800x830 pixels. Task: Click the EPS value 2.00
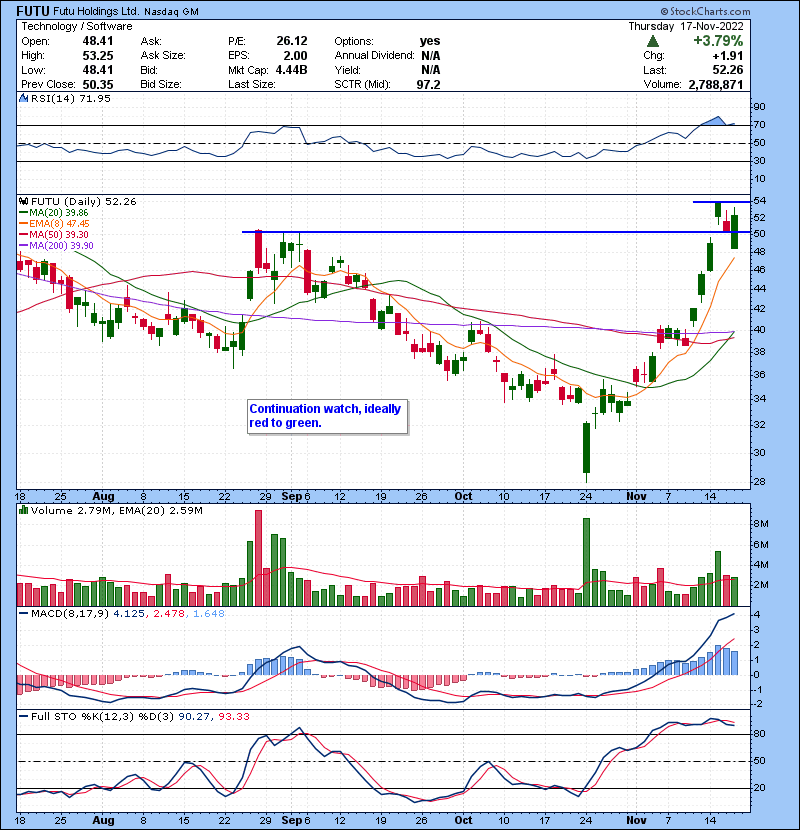coord(295,56)
